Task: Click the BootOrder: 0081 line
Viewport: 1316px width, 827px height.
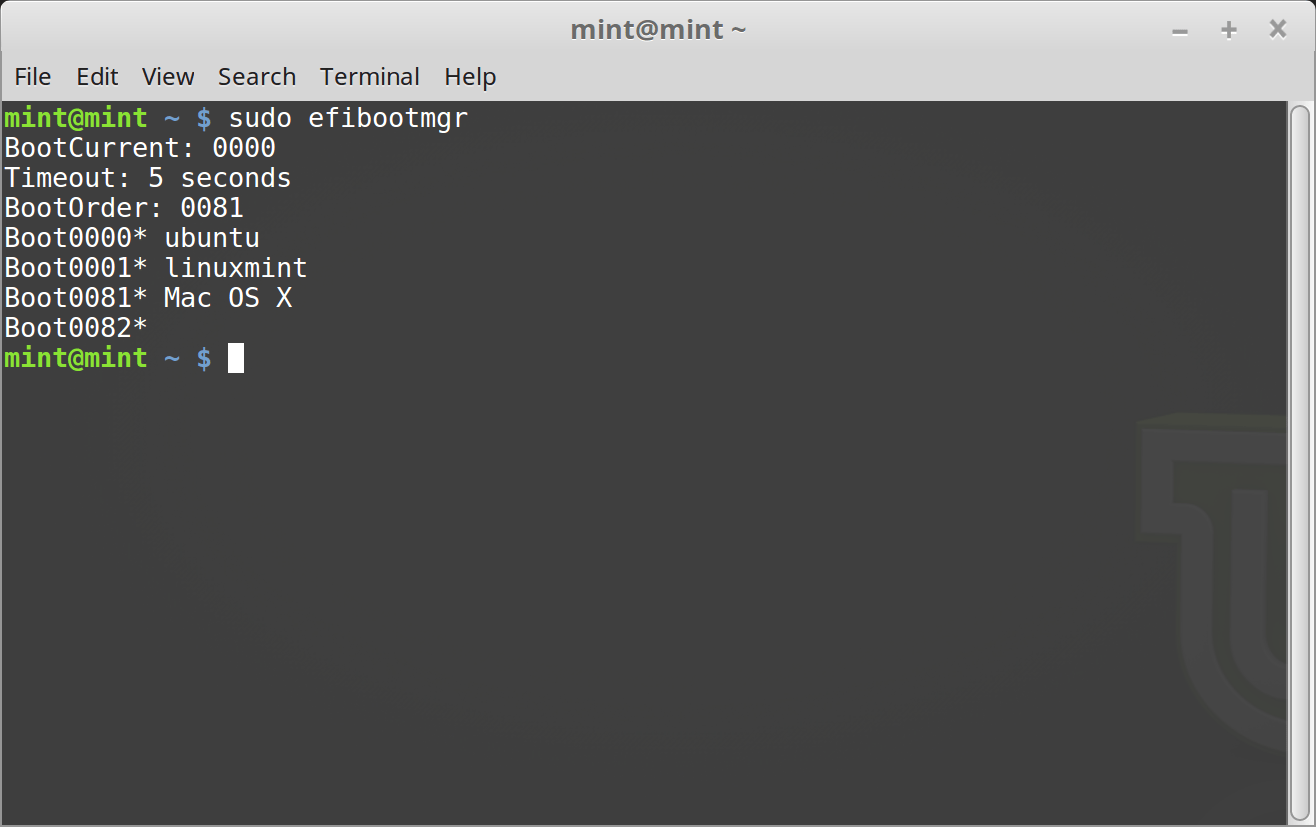Action: (x=124, y=207)
